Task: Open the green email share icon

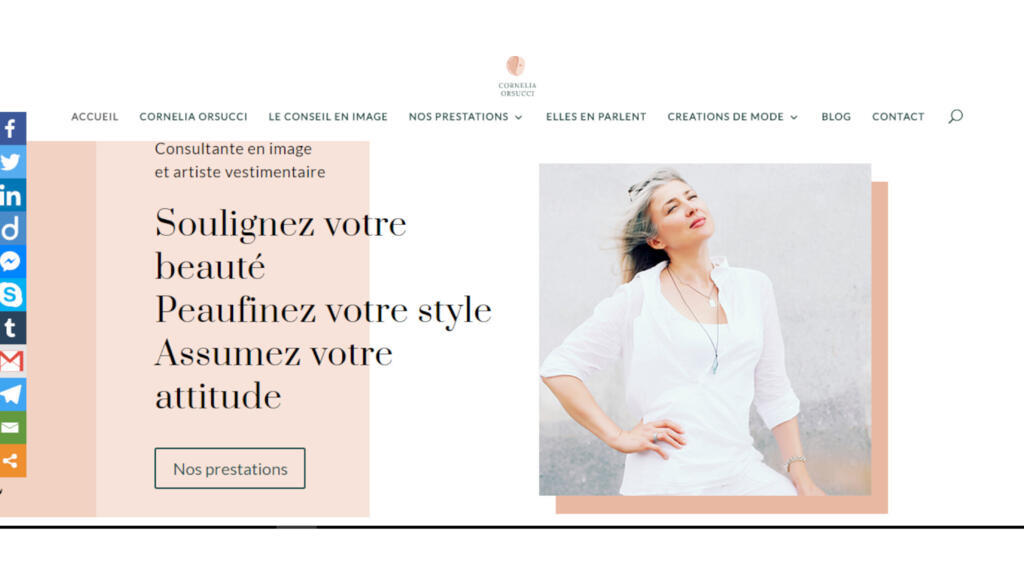Action: pos(12,428)
